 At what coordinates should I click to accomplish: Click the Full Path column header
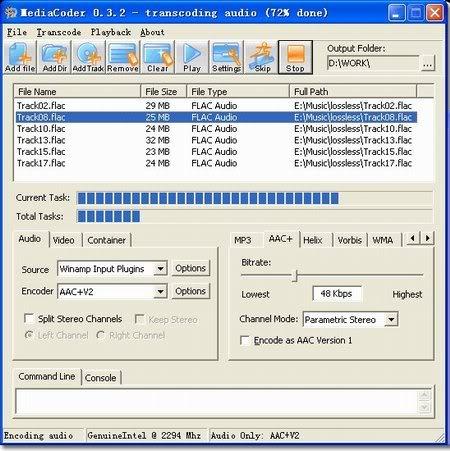tap(353, 91)
